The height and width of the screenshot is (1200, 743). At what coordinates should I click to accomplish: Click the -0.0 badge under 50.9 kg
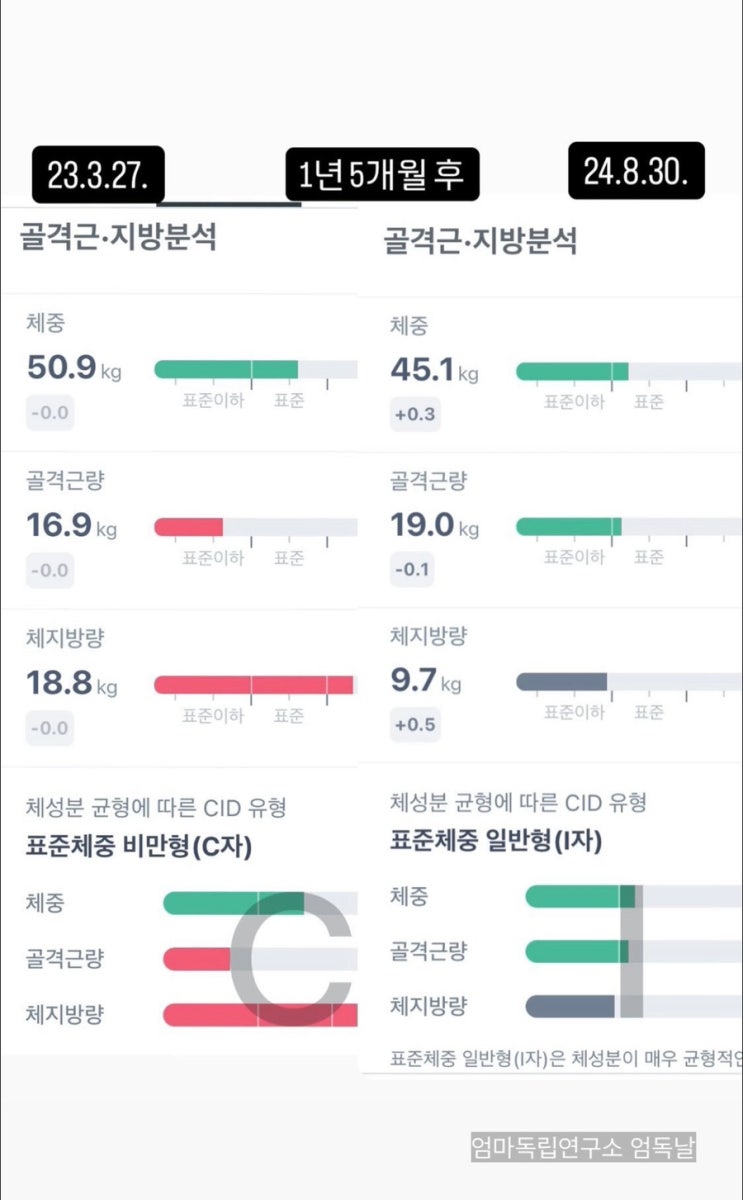point(50,413)
